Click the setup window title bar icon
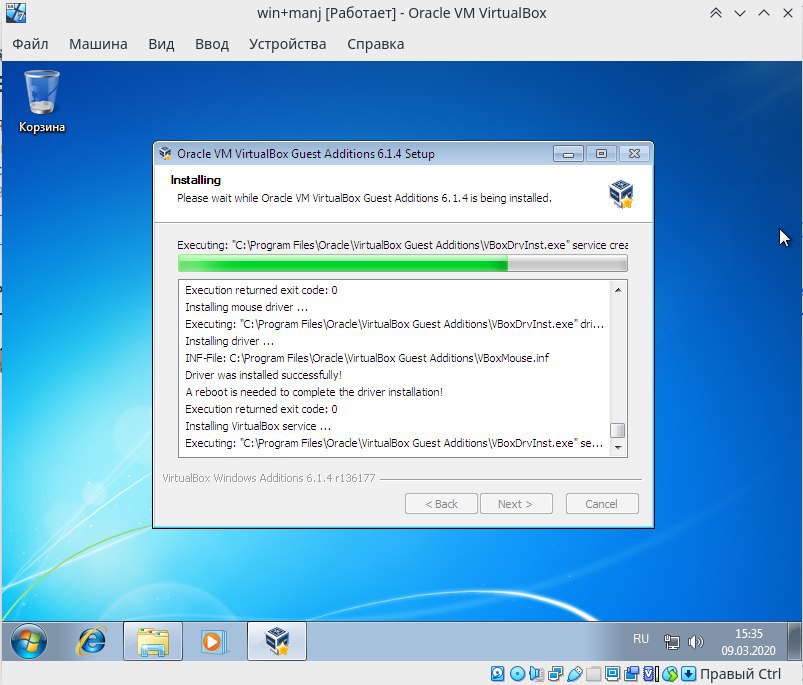The image size is (803, 685). [x=165, y=154]
